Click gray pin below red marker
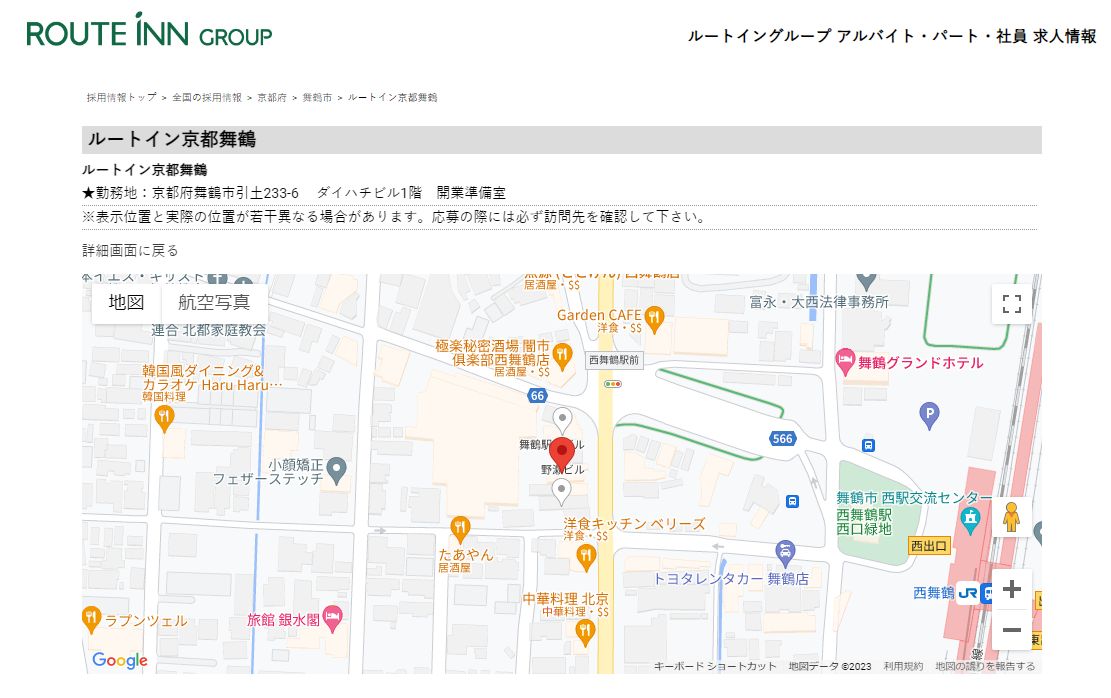Image resolution: width=1111 pixels, height=698 pixels. 561,492
